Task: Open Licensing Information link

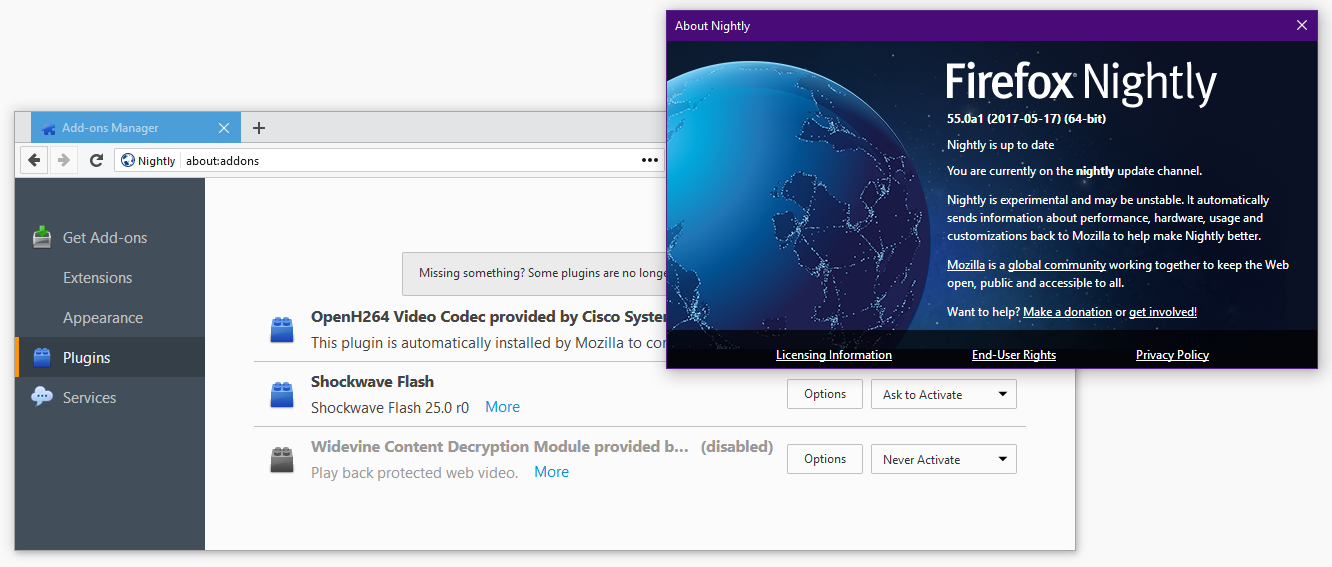Action: point(834,355)
